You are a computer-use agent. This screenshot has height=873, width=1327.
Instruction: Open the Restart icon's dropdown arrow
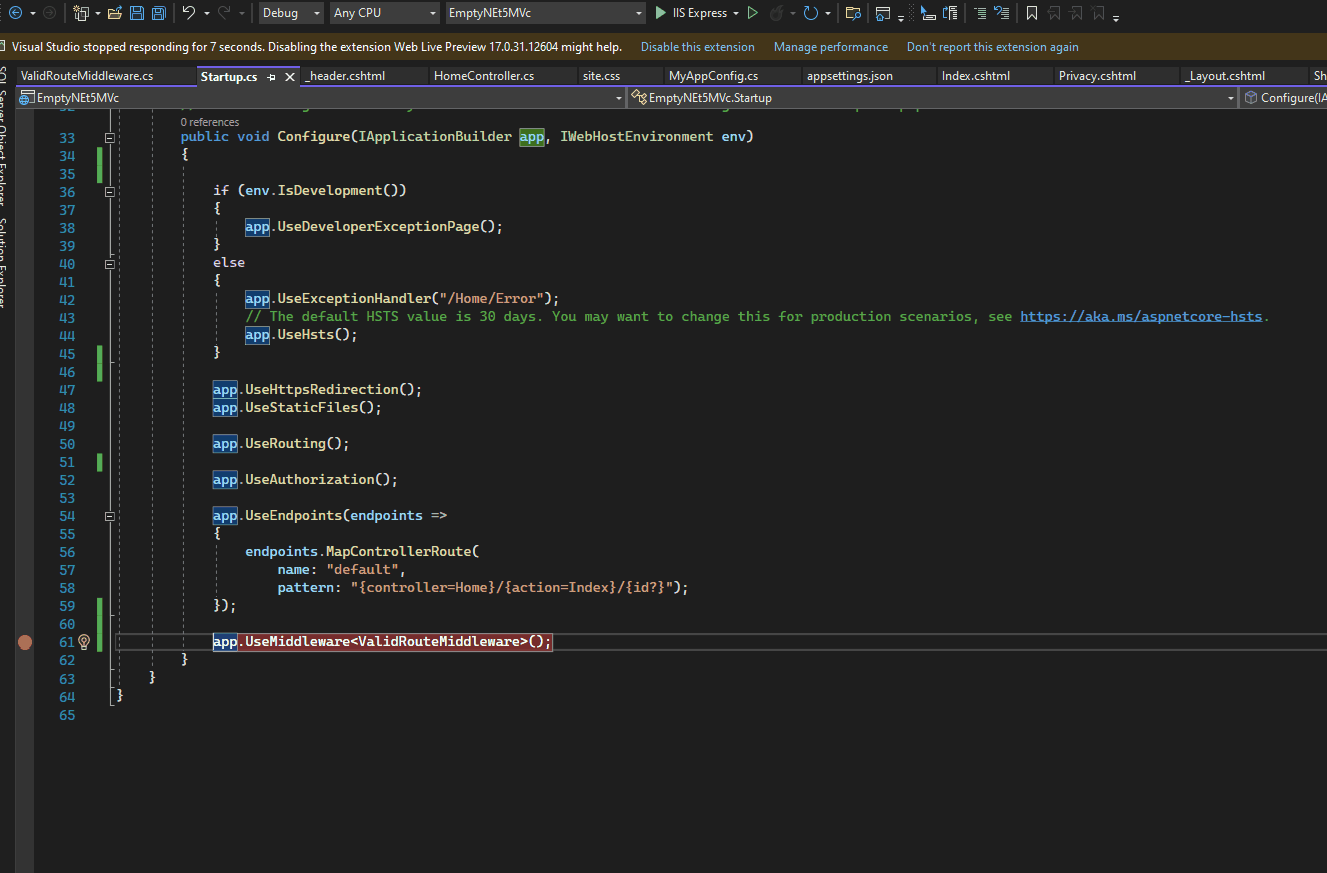click(828, 13)
